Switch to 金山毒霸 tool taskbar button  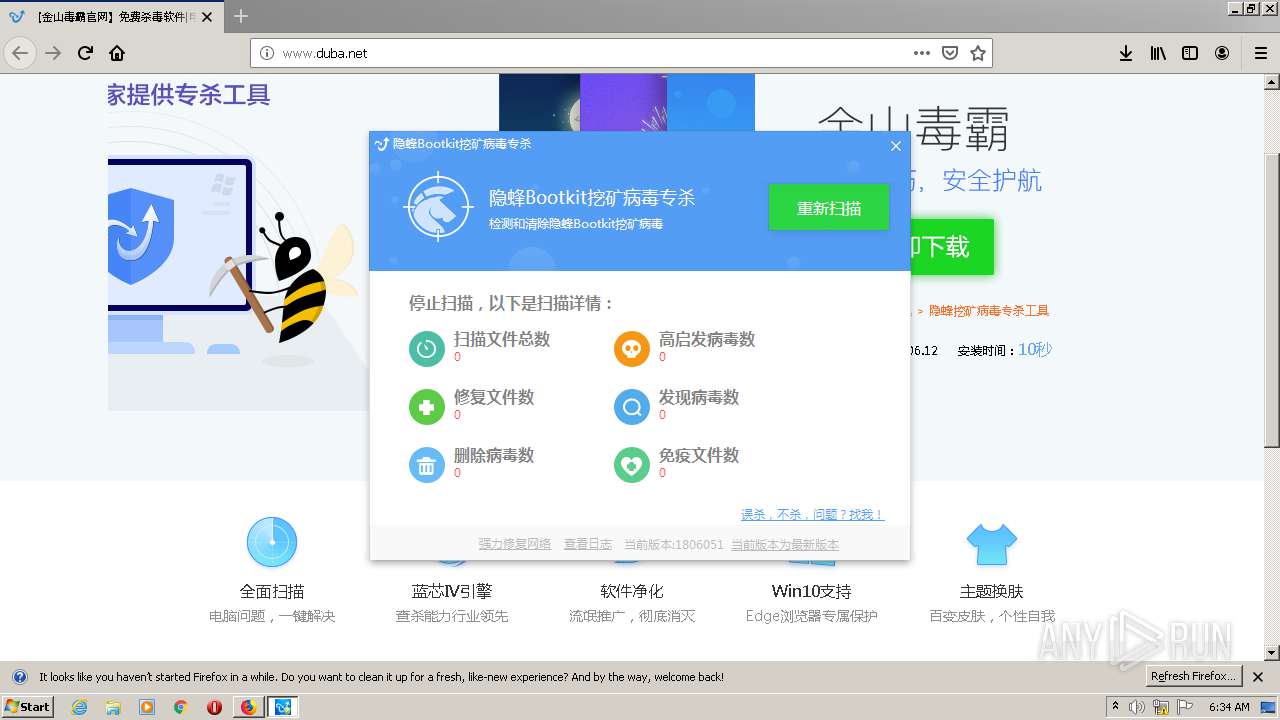point(283,707)
